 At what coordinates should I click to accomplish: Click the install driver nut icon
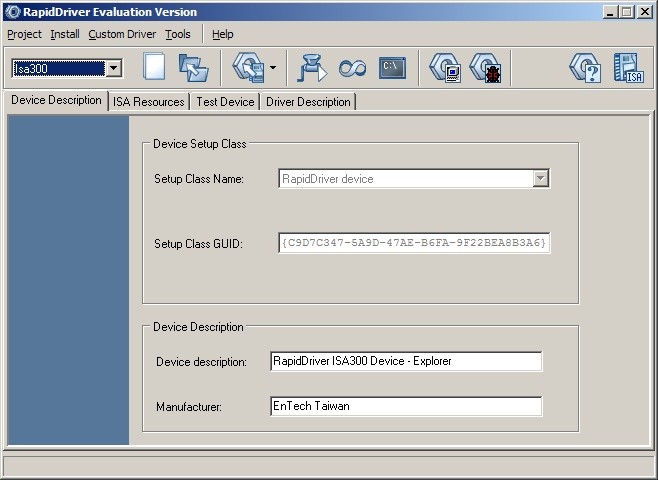click(249, 67)
